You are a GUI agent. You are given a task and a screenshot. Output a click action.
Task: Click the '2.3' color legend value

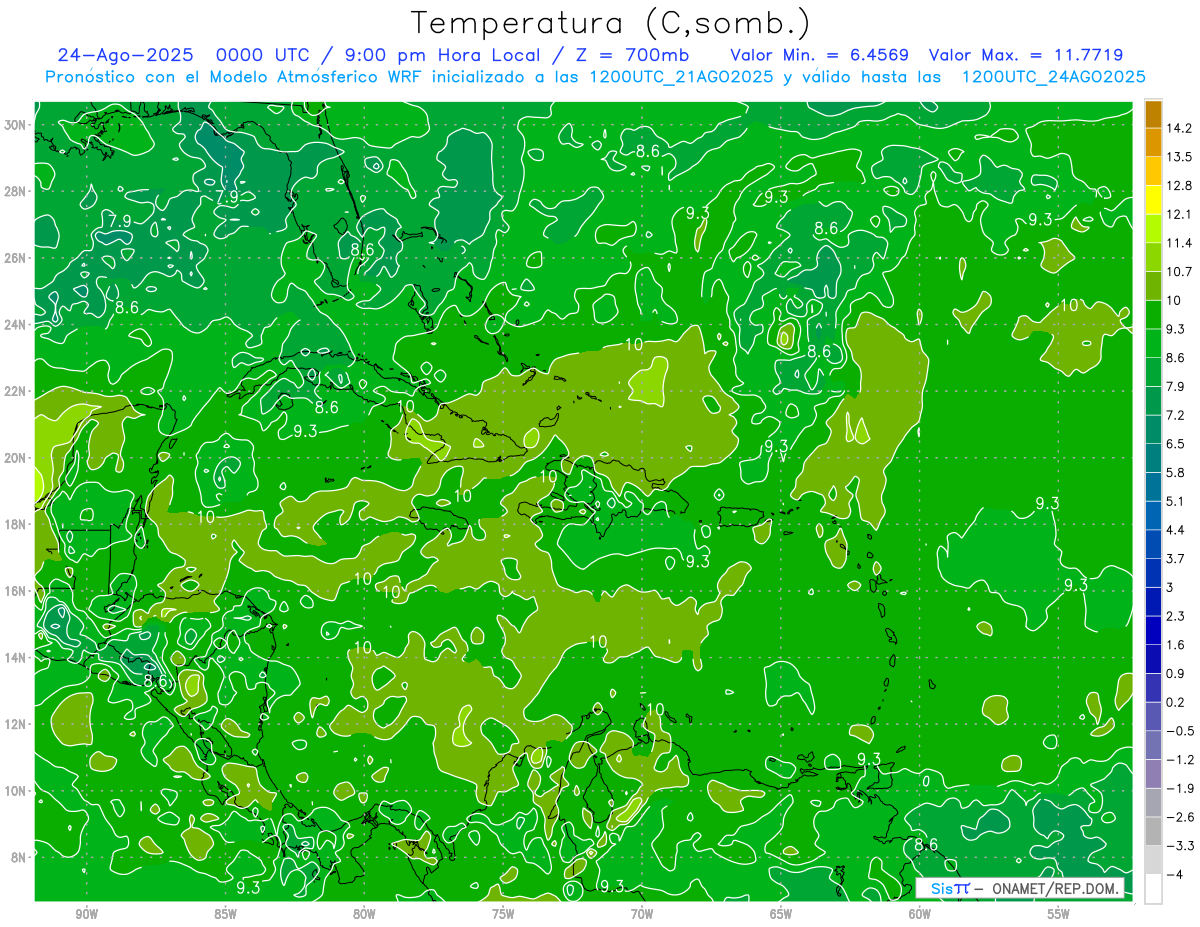(1176, 616)
